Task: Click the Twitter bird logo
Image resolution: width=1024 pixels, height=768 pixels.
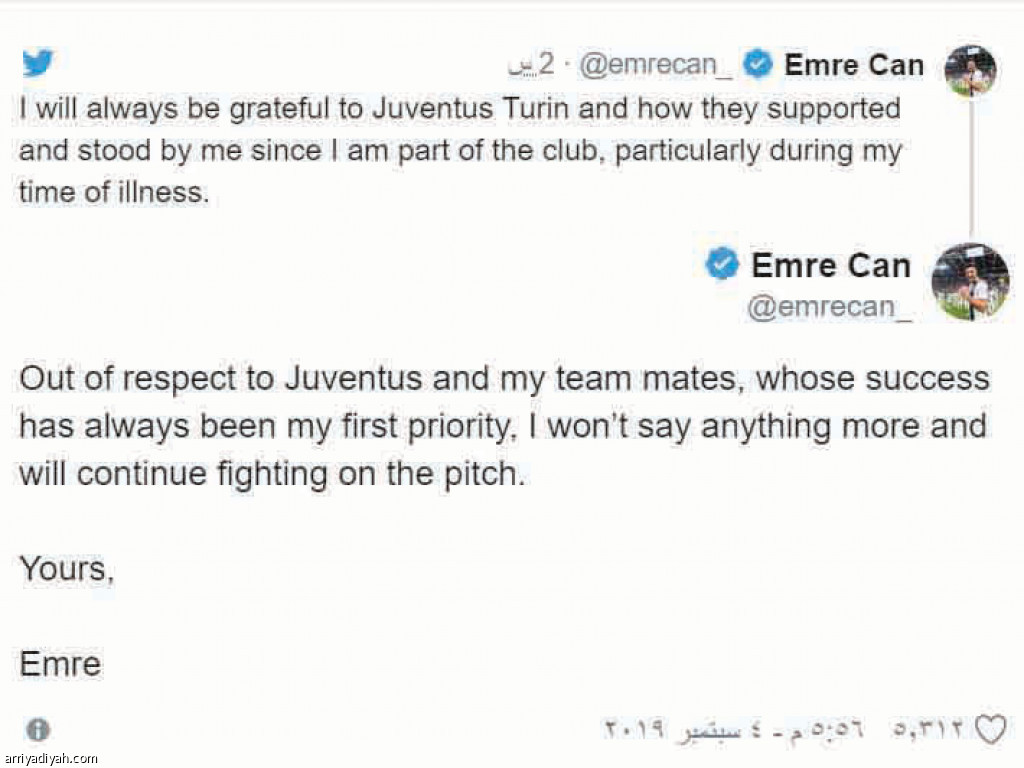Action: click(x=38, y=64)
